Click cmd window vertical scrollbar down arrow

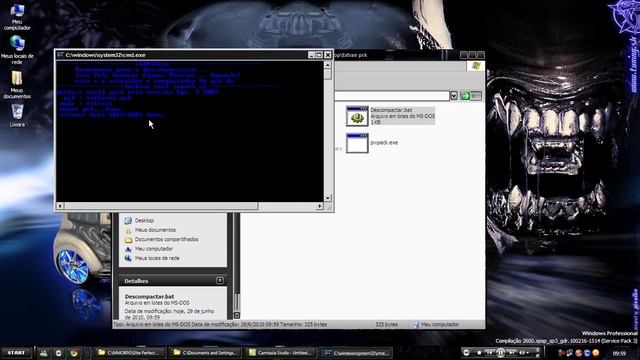click(x=328, y=198)
